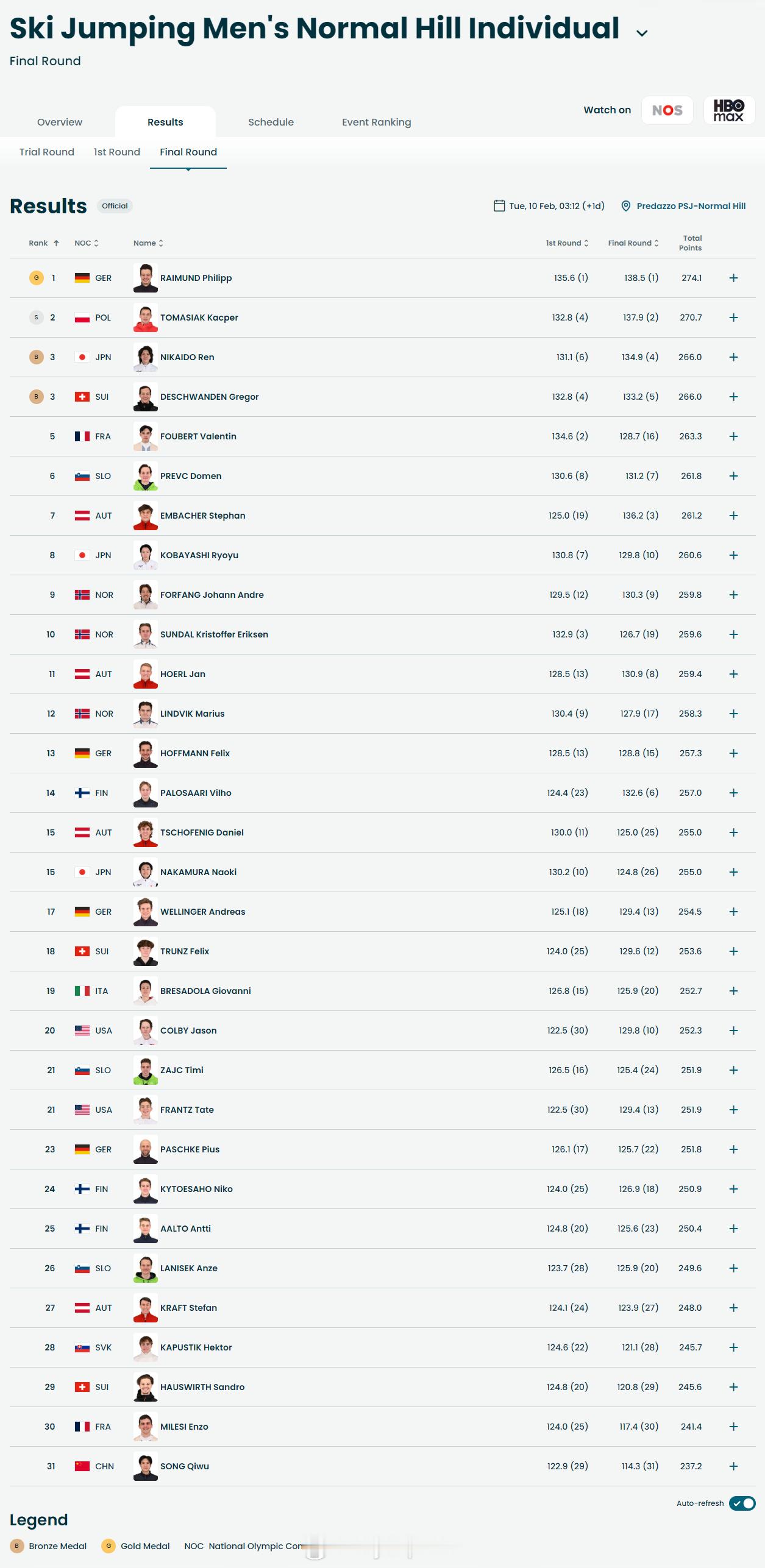Expand details for PREVC Domen row
The width and height of the screenshot is (765, 1568).
click(x=733, y=476)
